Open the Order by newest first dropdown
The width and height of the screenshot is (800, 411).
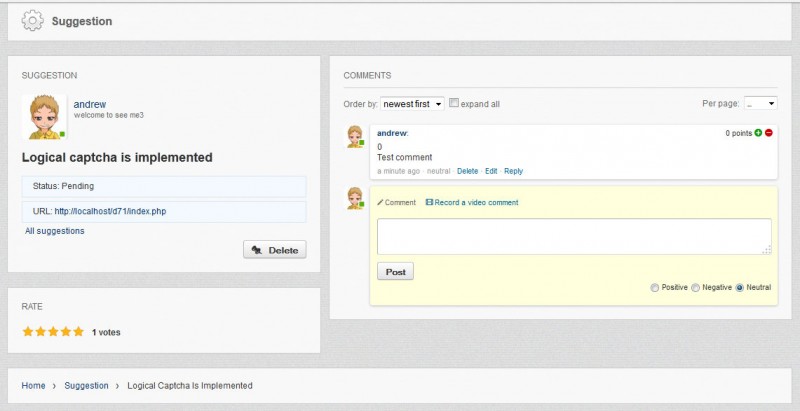tap(412, 104)
